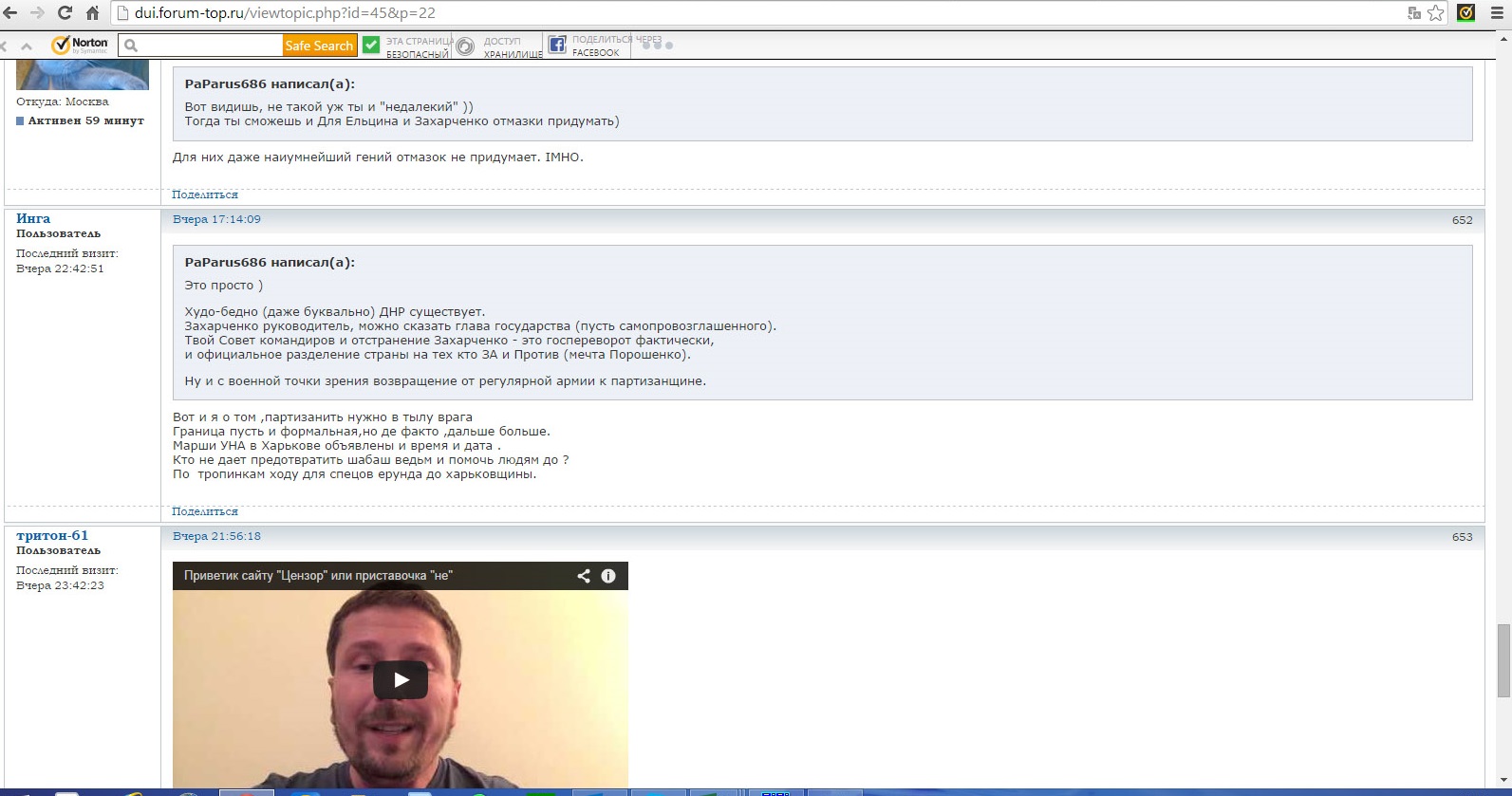
Task: Click the video share icon
Action: tap(584, 576)
